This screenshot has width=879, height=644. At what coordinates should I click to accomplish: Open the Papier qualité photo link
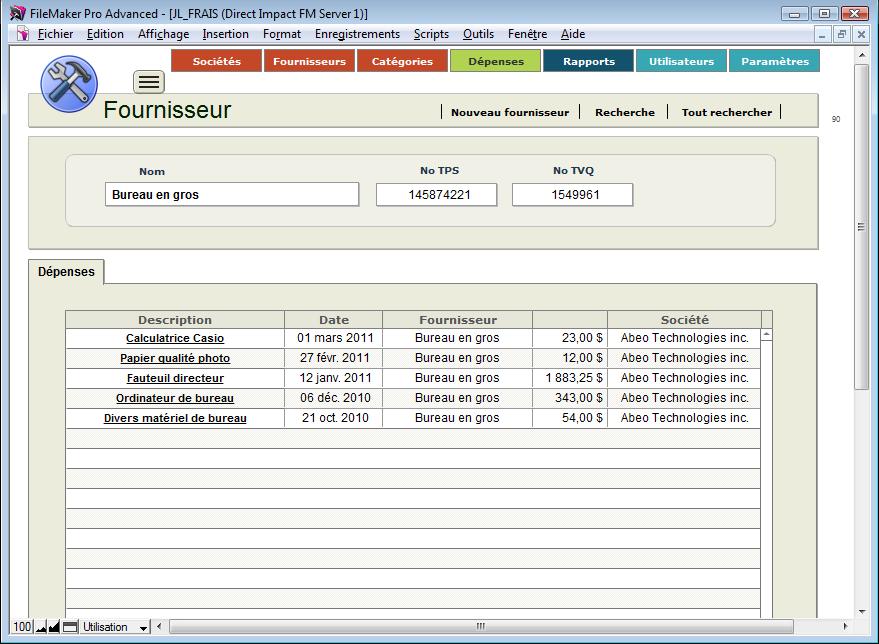click(x=175, y=358)
